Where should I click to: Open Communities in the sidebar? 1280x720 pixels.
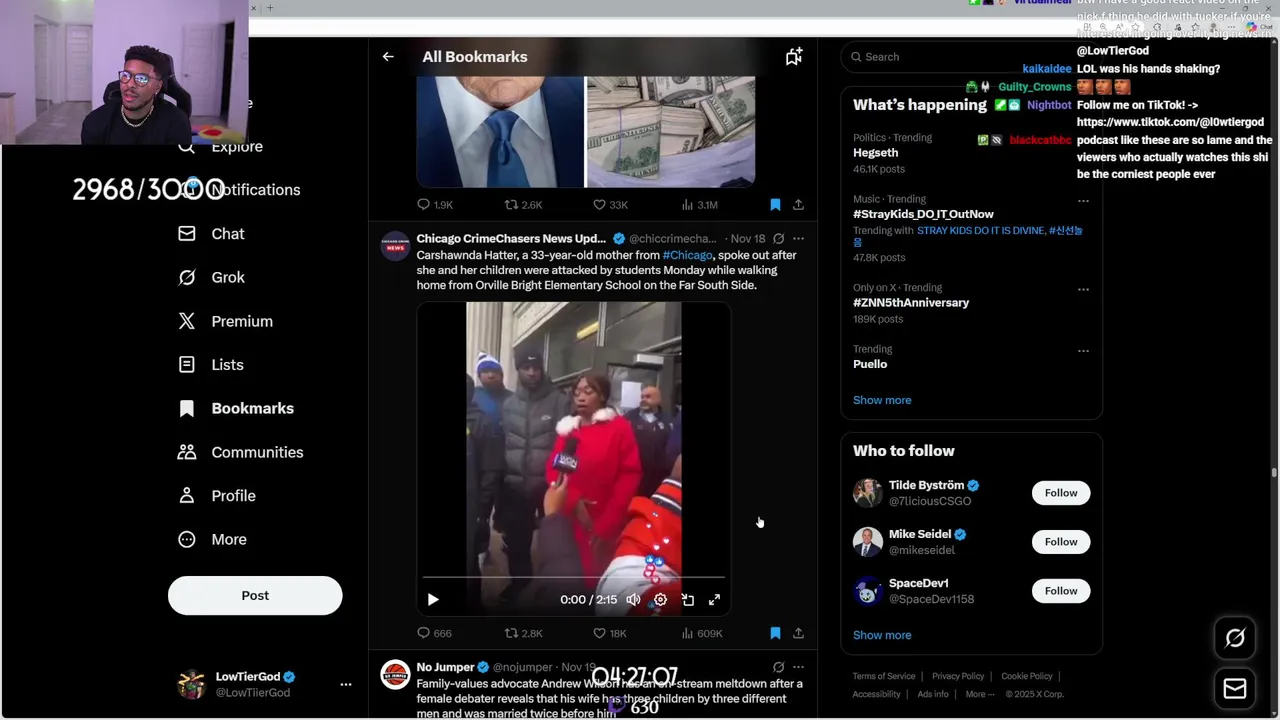[240, 452]
